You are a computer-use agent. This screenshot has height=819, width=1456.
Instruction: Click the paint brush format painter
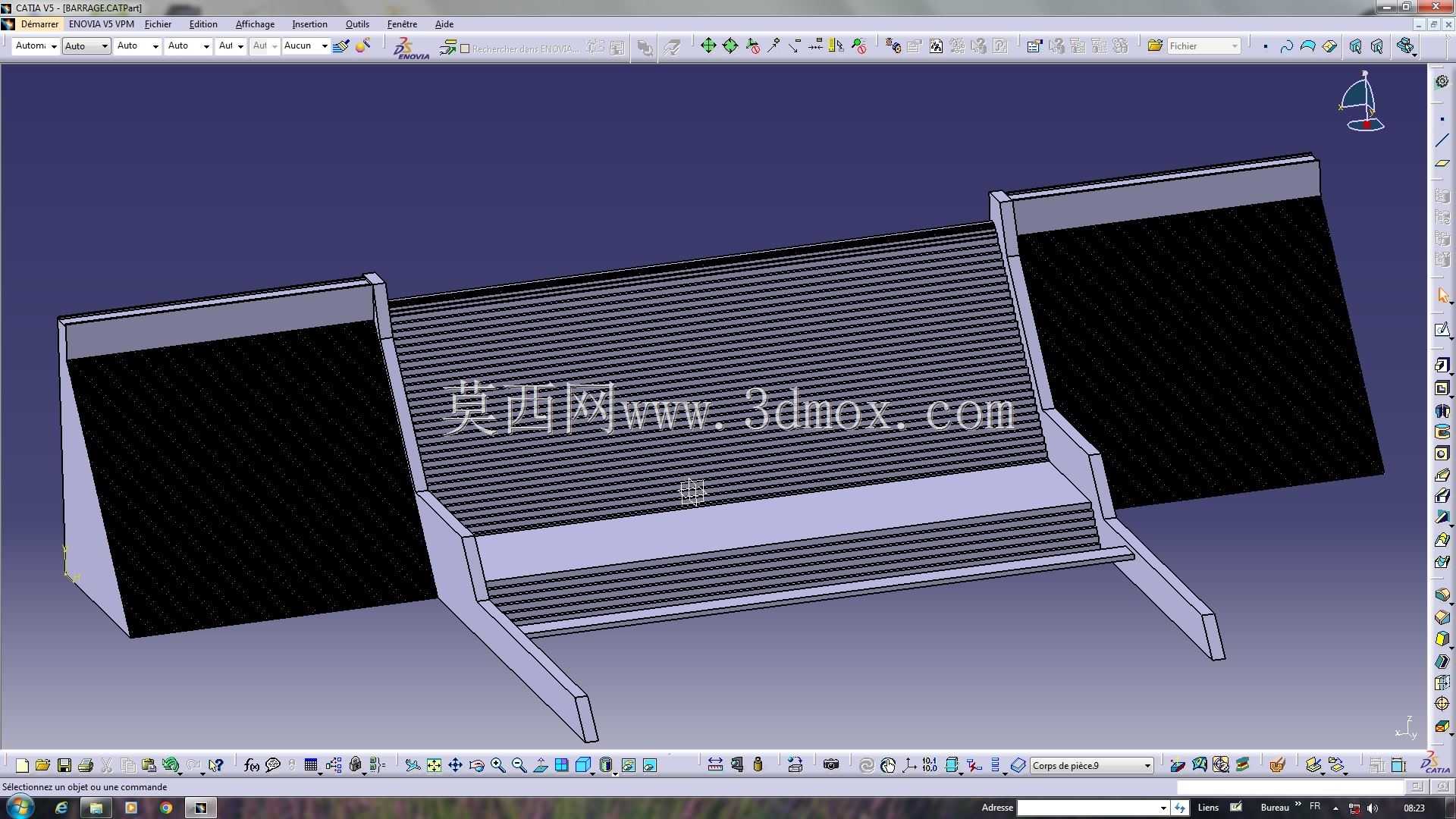340,46
